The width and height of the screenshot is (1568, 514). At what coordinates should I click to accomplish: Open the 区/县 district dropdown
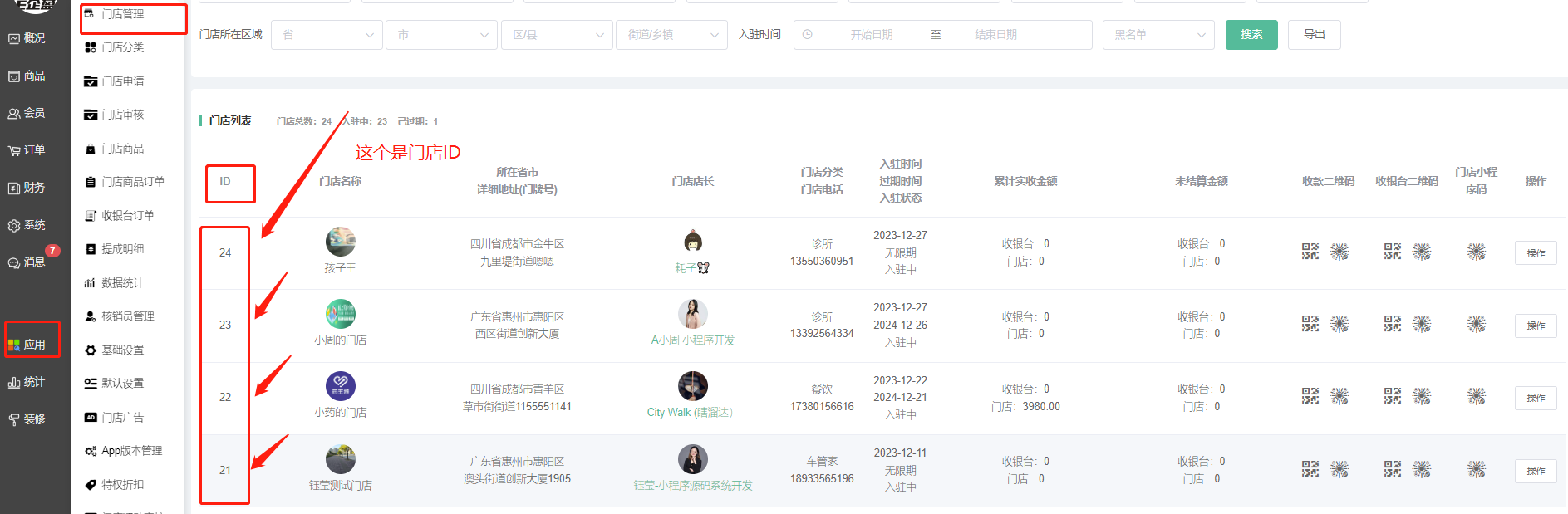tap(557, 35)
